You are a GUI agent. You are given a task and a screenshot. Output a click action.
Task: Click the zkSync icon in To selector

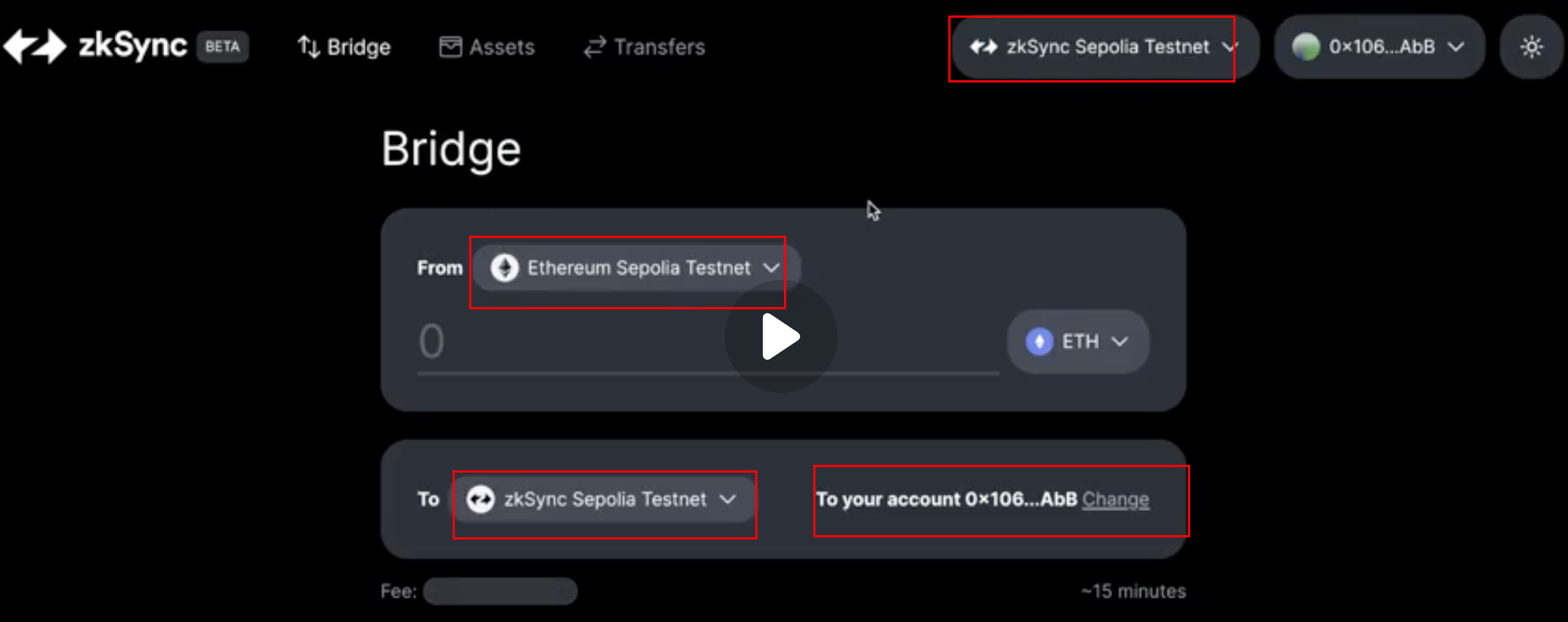[481, 500]
